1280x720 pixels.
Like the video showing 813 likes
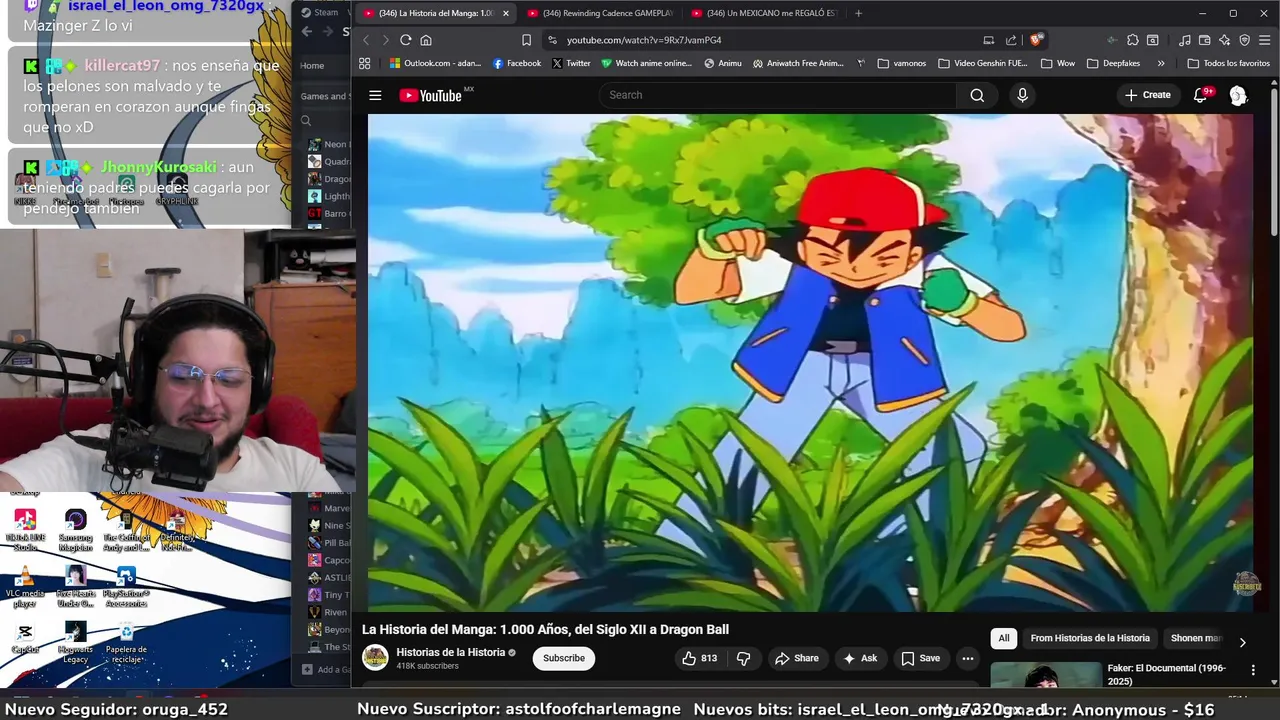click(x=699, y=658)
